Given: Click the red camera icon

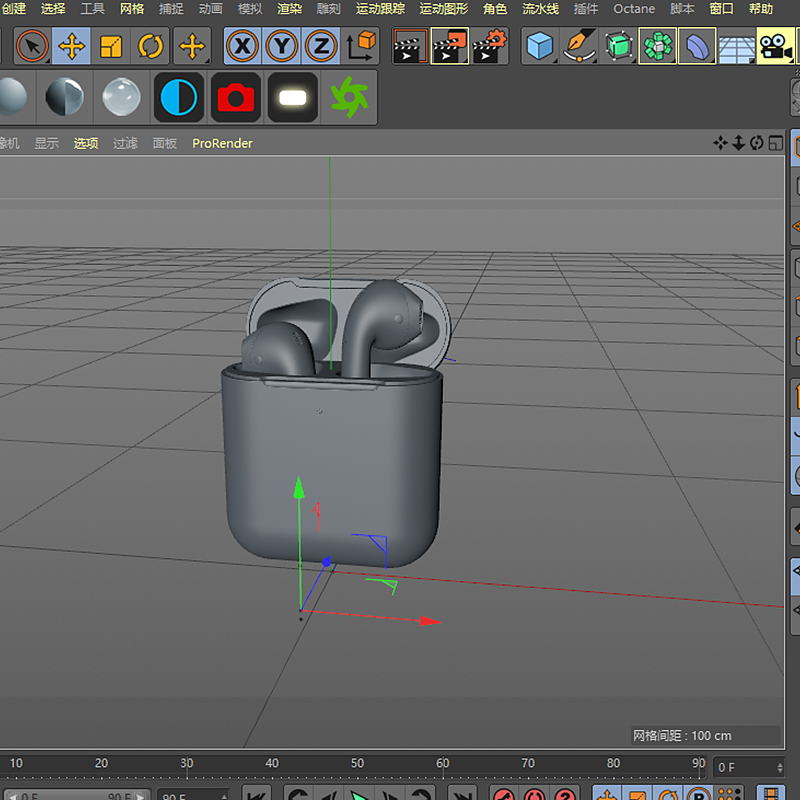Looking at the screenshot, I should click(x=236, y=97).
